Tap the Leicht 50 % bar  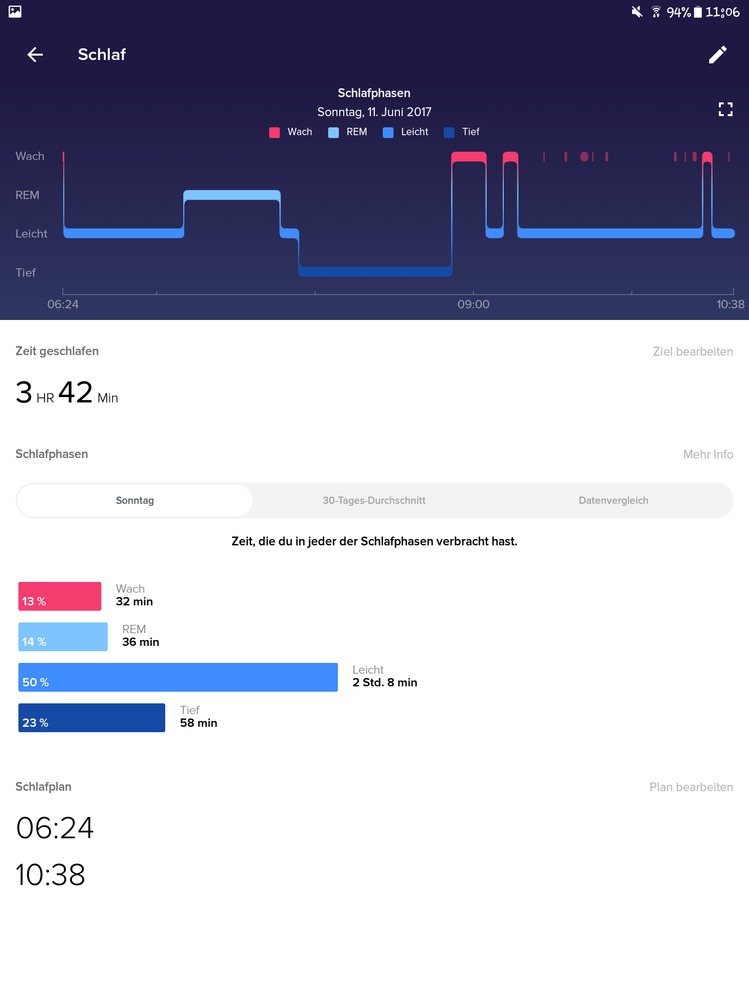point(178,677)
